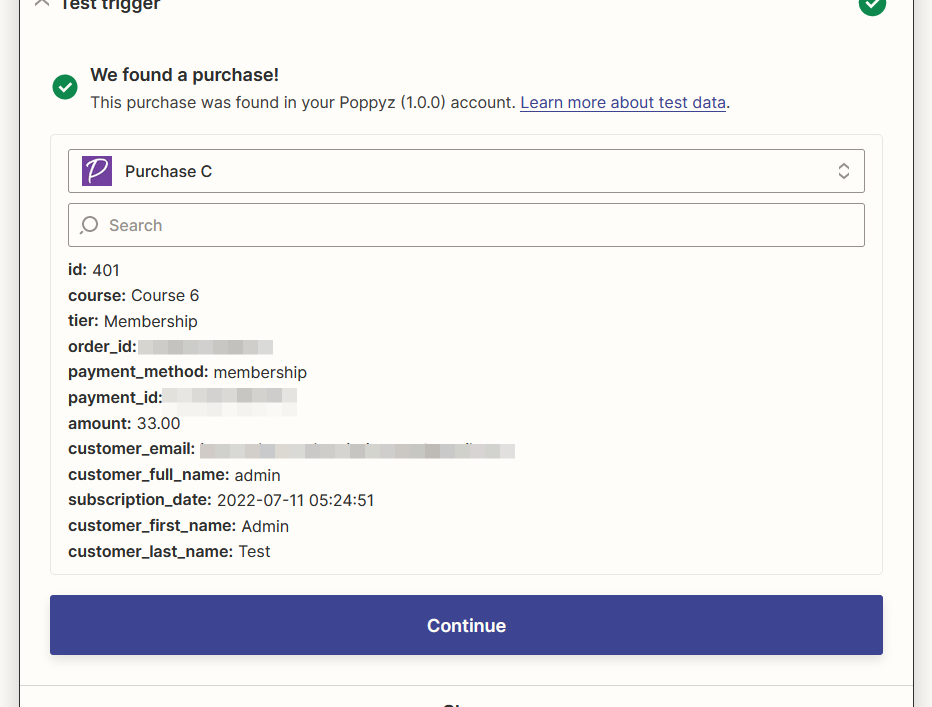The image size is (932, 707).
Task: Open the "Learn more about test data" link
Action: pos(623,102)
